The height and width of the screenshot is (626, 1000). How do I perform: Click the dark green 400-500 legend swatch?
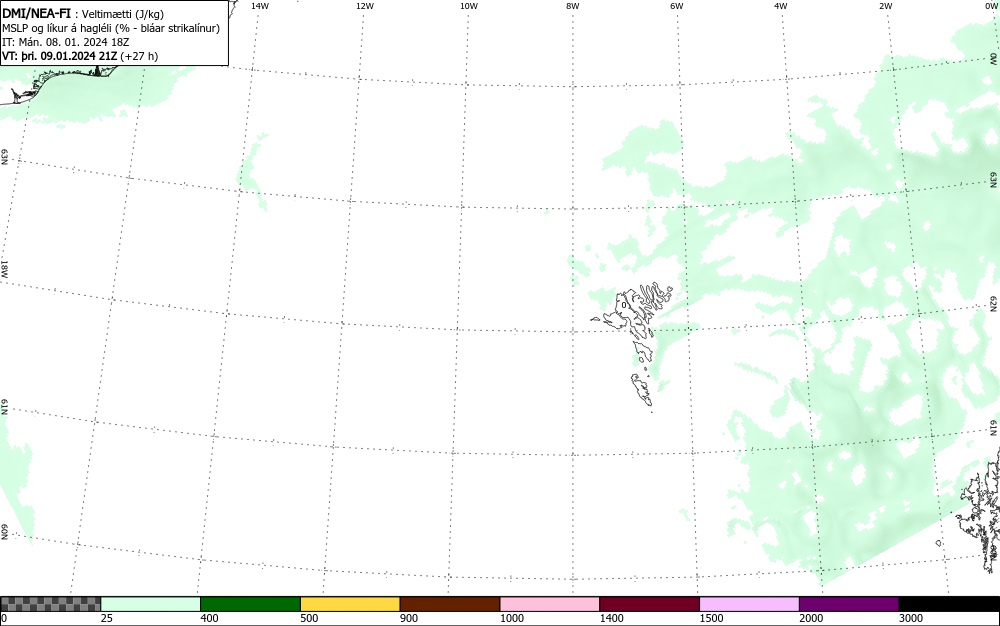250,604
